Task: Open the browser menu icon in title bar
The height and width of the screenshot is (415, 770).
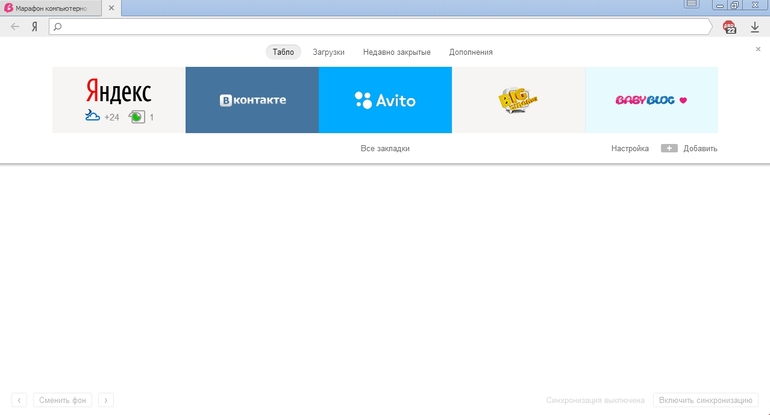Action: 691,5
